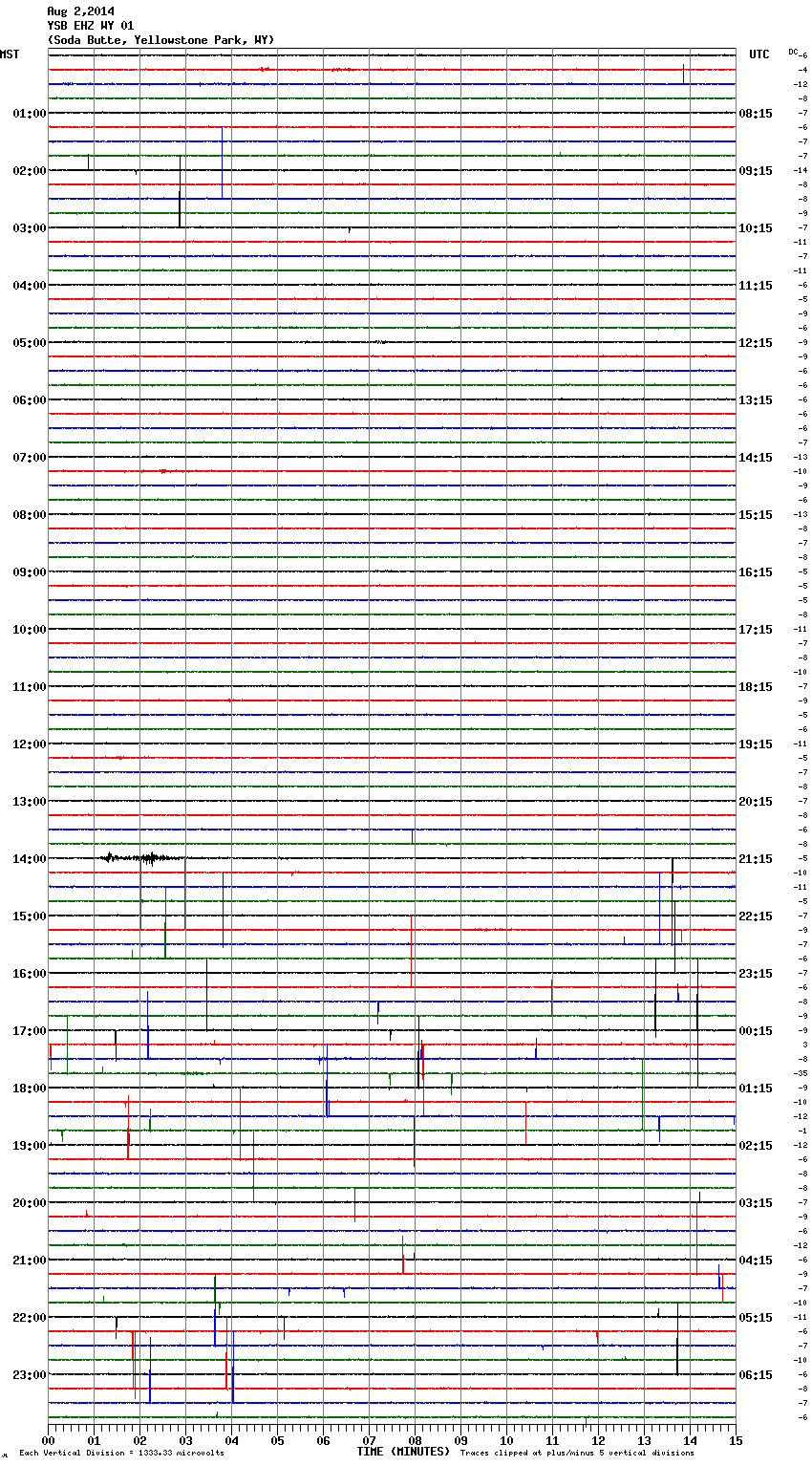Click the '19:15' UTC row label
This screenshot has width=812, height=1466.
pos(756,744)
